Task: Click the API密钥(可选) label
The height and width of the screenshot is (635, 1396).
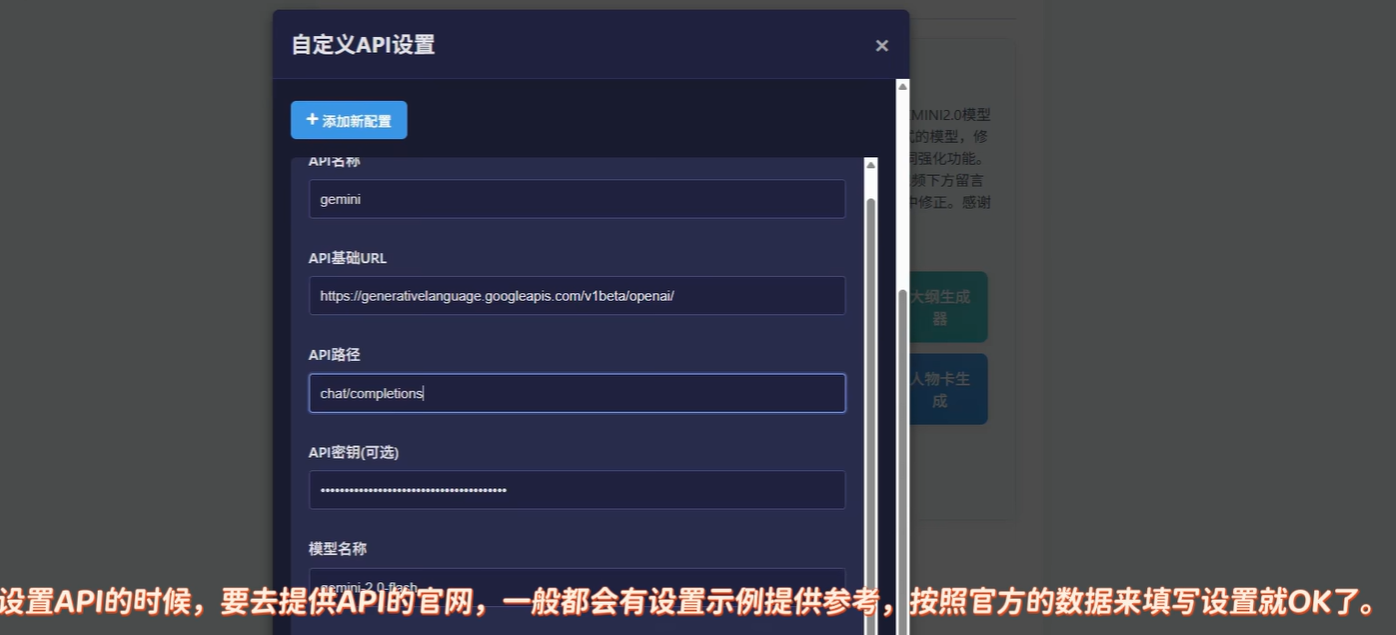Action: click(353, 452)
